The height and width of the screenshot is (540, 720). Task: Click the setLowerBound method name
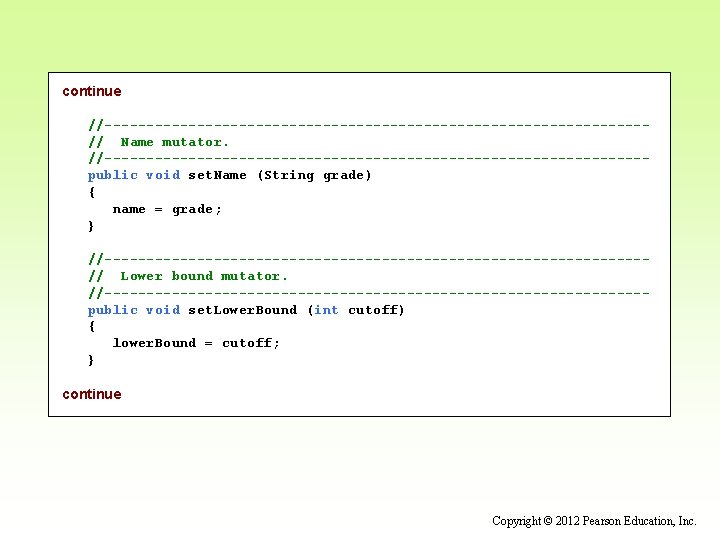coord(242,310)
